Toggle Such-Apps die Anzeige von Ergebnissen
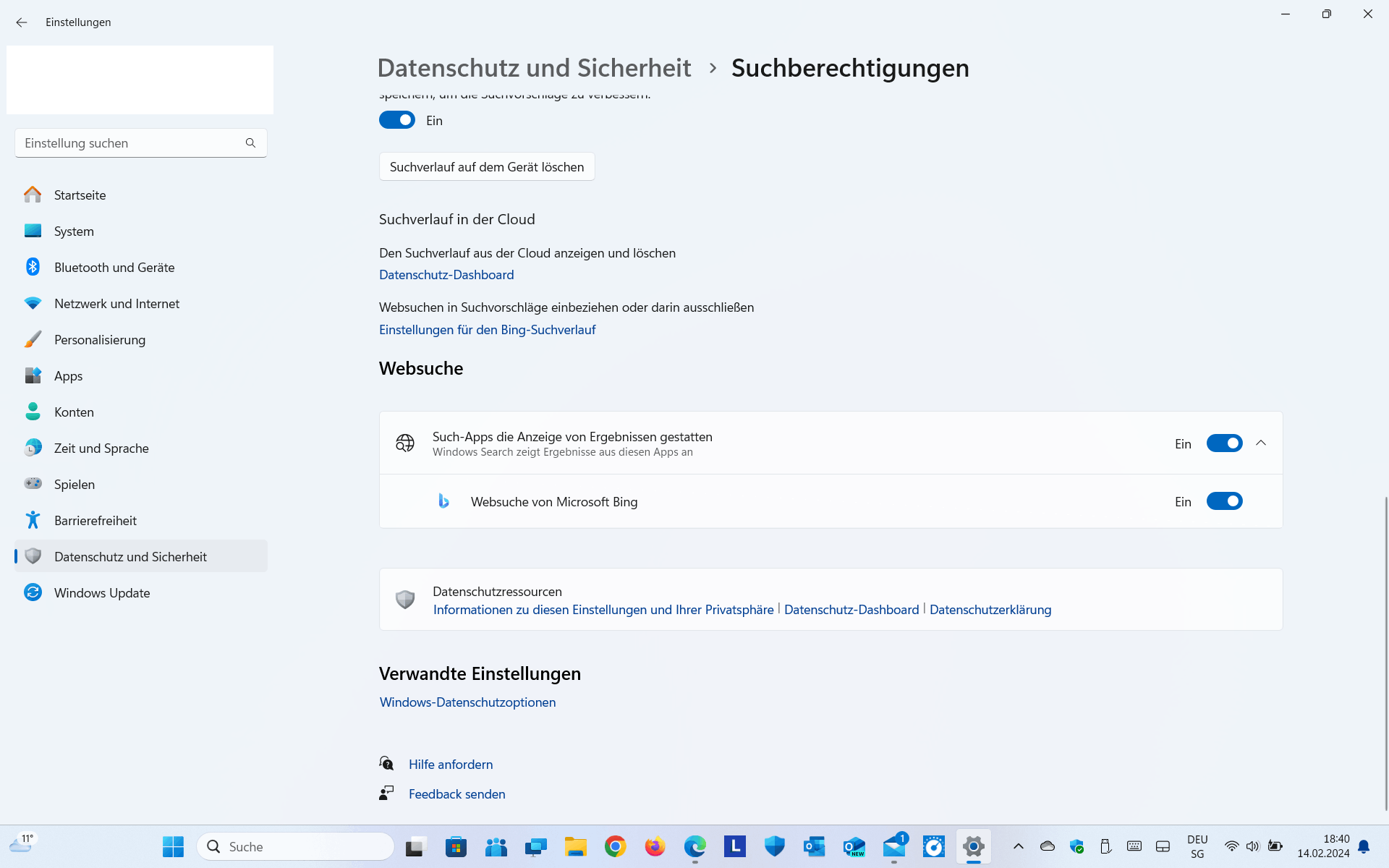 (1224, 443)
